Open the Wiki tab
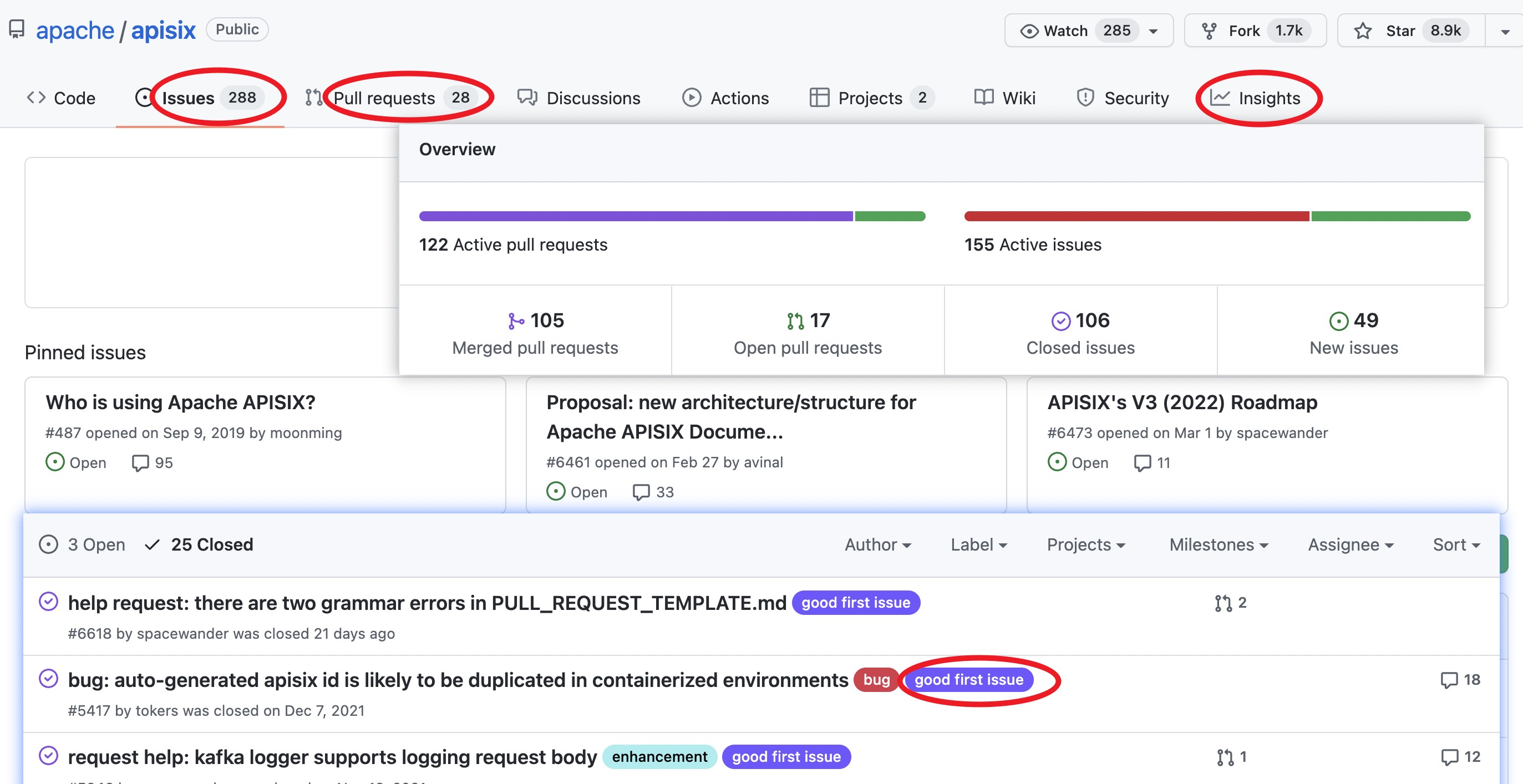Viewport: 1523px width, 784px height. [x=1004, y=98]
